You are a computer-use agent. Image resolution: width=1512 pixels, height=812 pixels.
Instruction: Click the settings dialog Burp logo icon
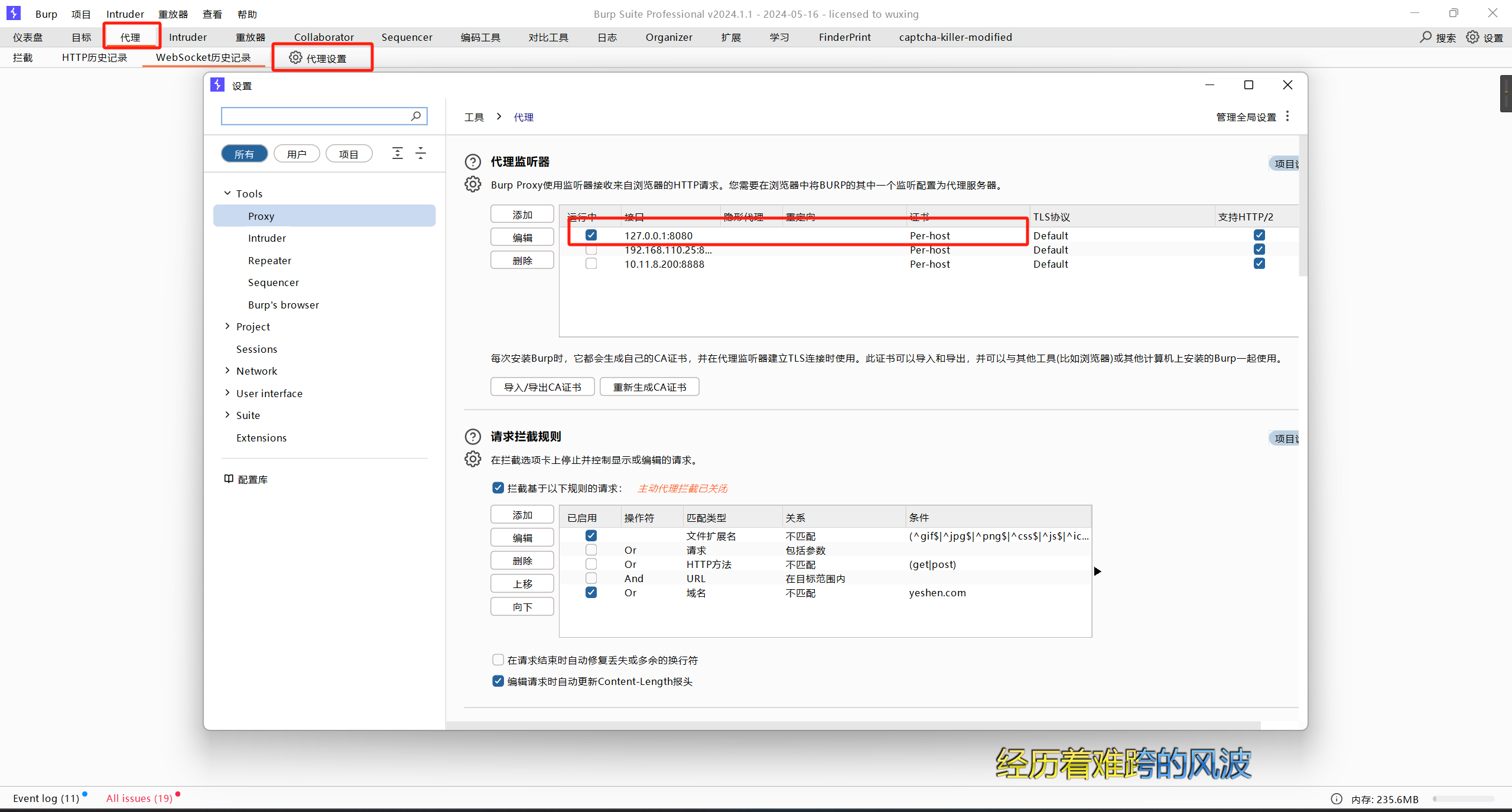point(217,85)
